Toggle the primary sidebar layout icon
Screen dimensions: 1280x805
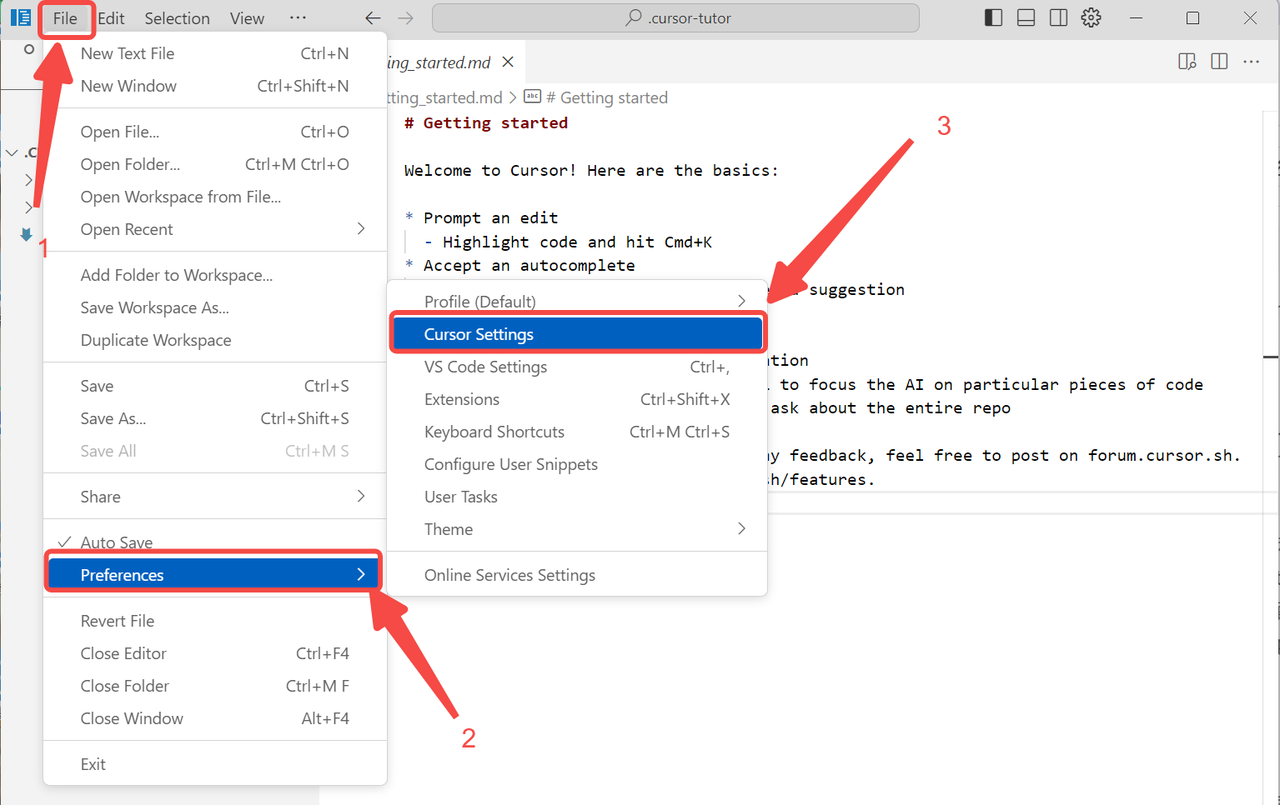993,18
